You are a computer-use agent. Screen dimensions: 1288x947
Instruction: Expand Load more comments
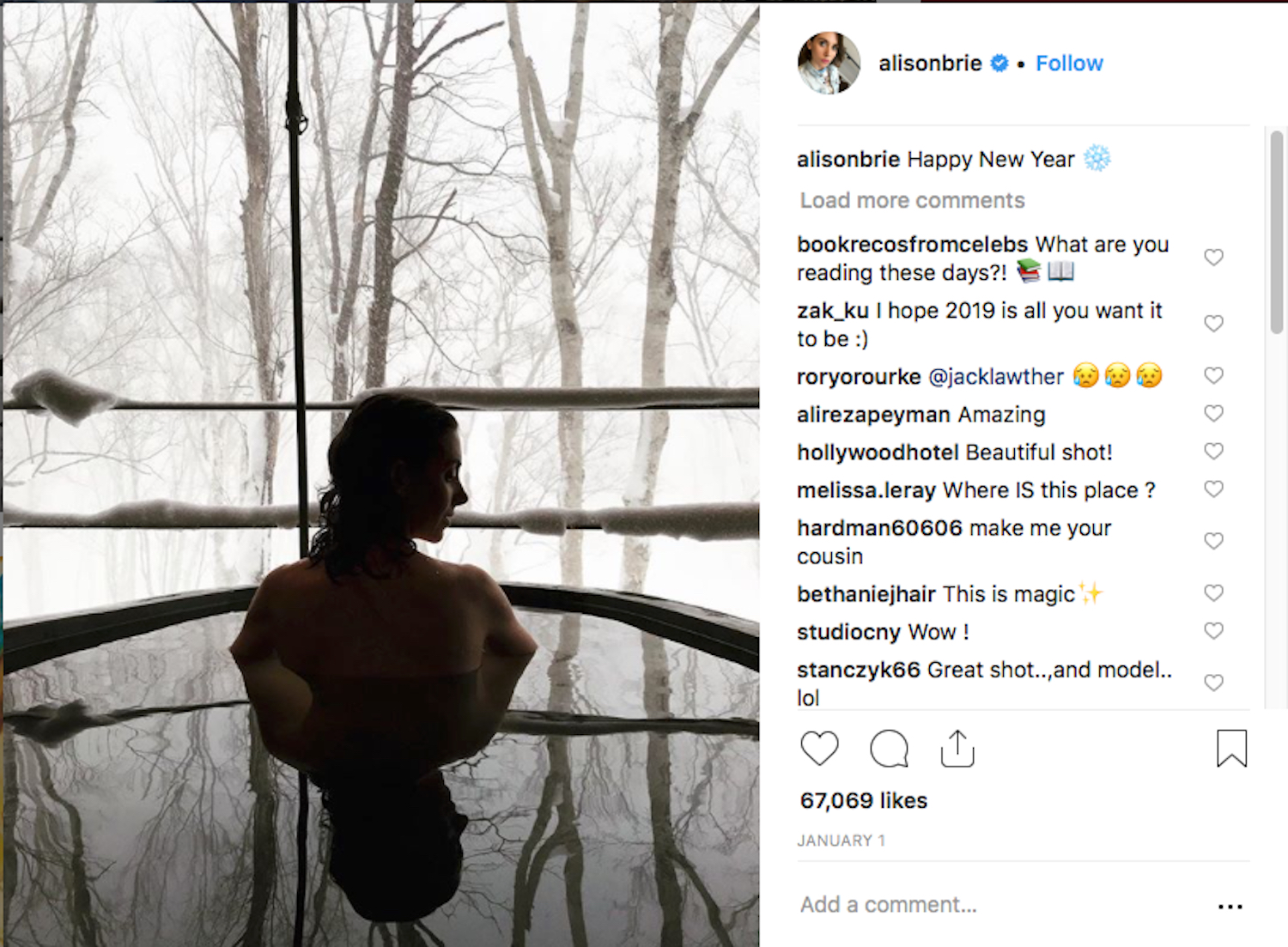point(912,201)
